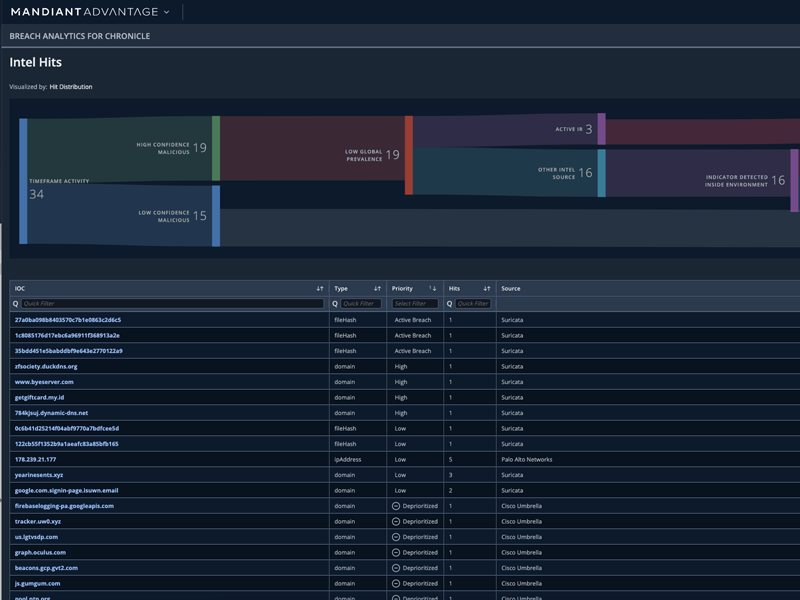Select the teal Other Intel Source node

coord(602,173)
